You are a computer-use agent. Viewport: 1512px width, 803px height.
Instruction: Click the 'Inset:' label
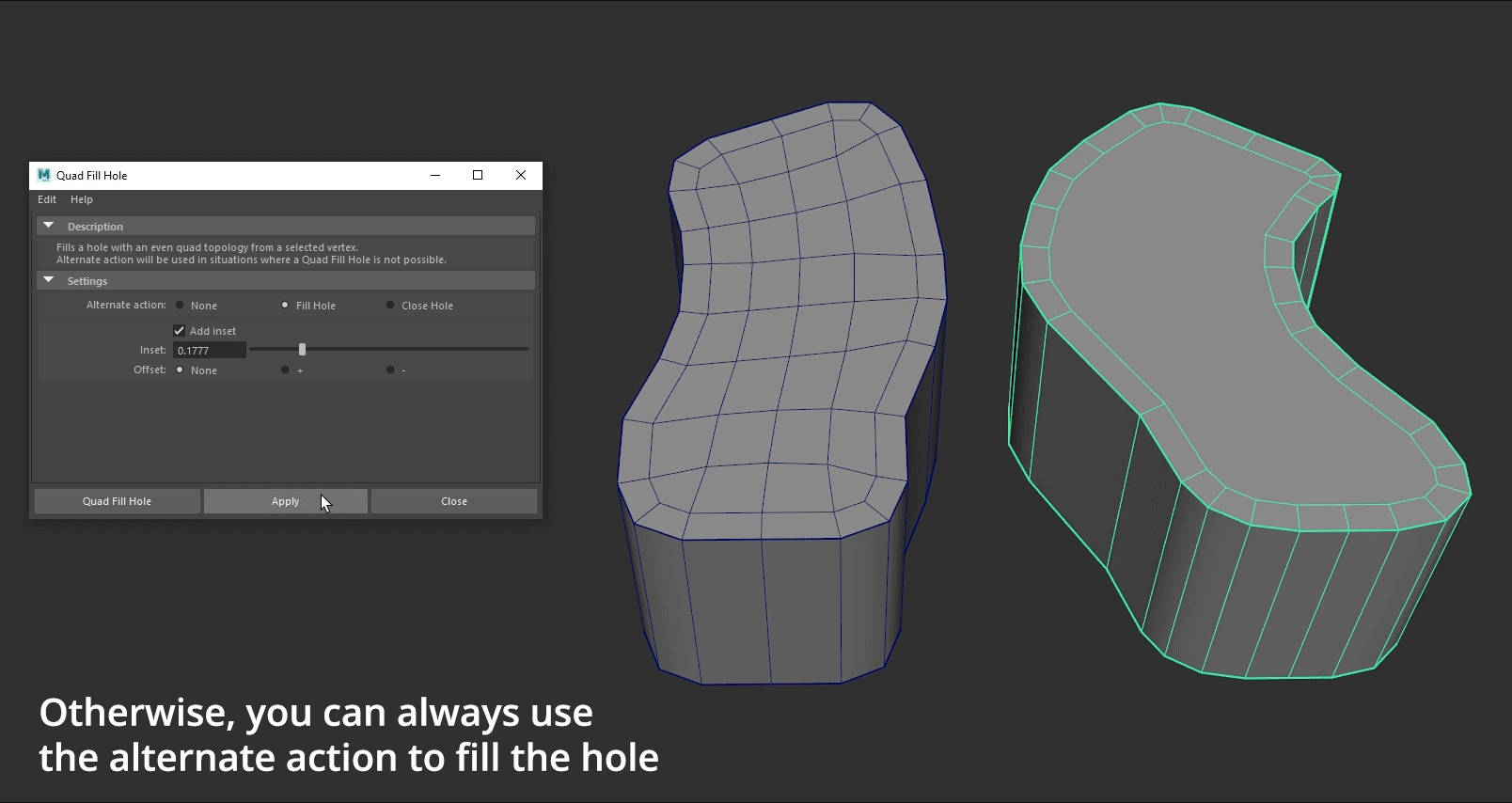tap(153, 350)
